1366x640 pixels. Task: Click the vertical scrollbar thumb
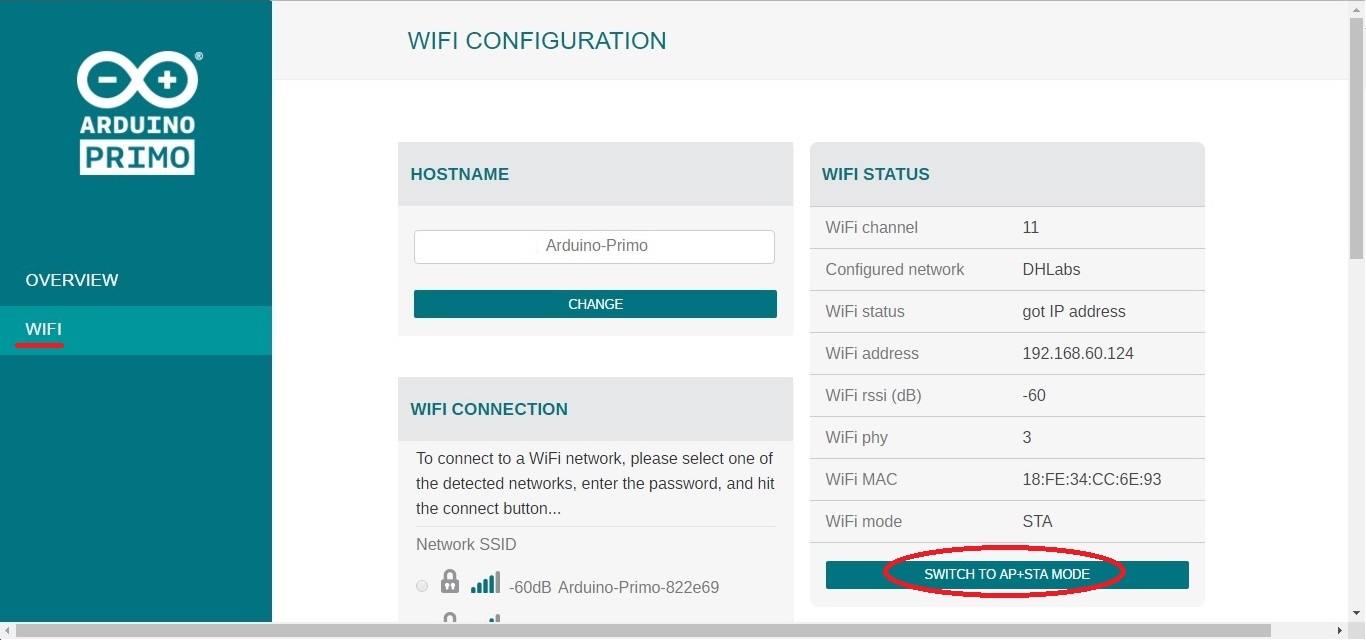tap(1357, 140)
